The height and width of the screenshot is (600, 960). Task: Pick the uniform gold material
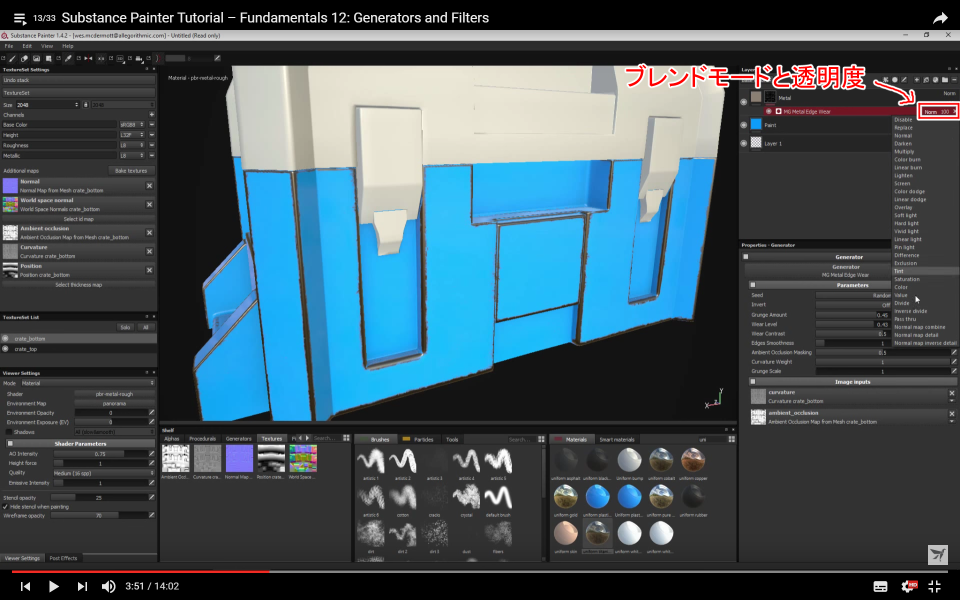(565, 499)
